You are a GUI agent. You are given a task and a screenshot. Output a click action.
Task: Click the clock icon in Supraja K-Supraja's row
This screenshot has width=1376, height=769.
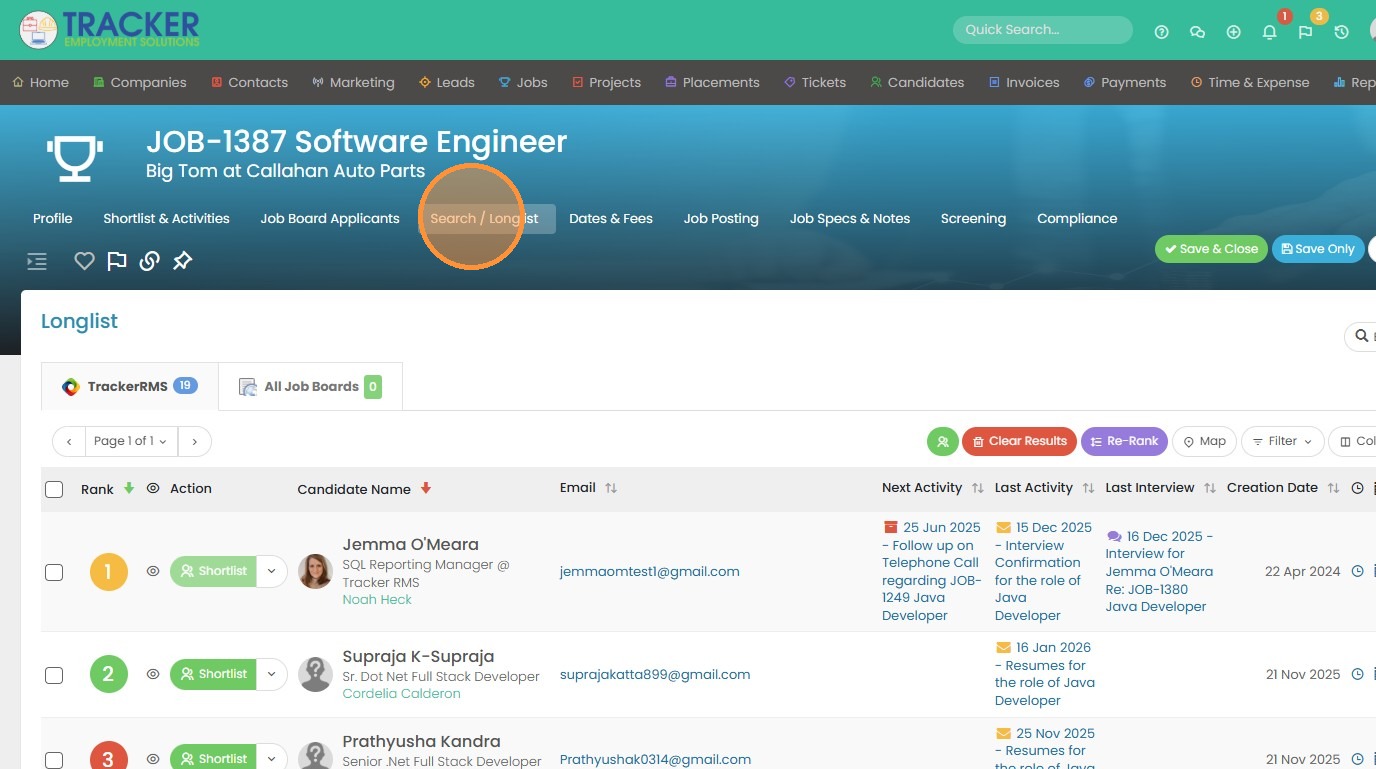tap(1357, 674)
